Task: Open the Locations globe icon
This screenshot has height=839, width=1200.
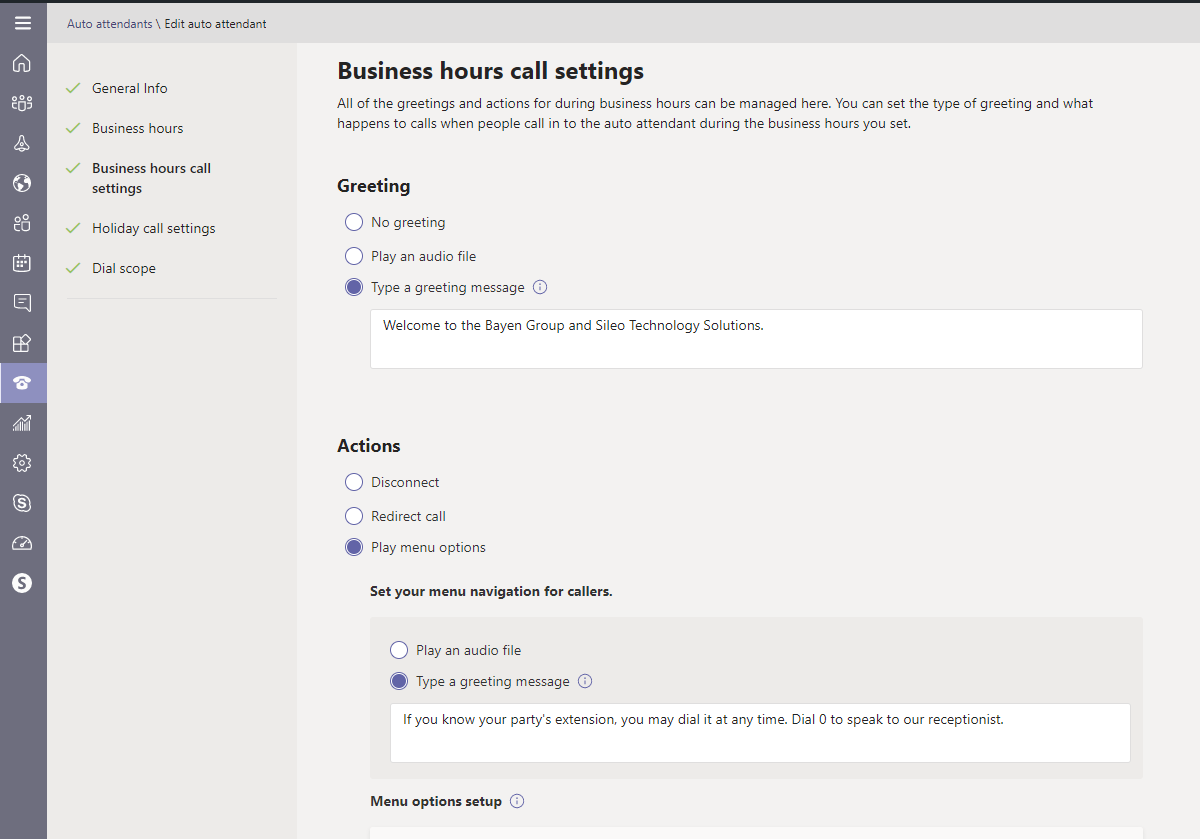Action: [22, 183]
